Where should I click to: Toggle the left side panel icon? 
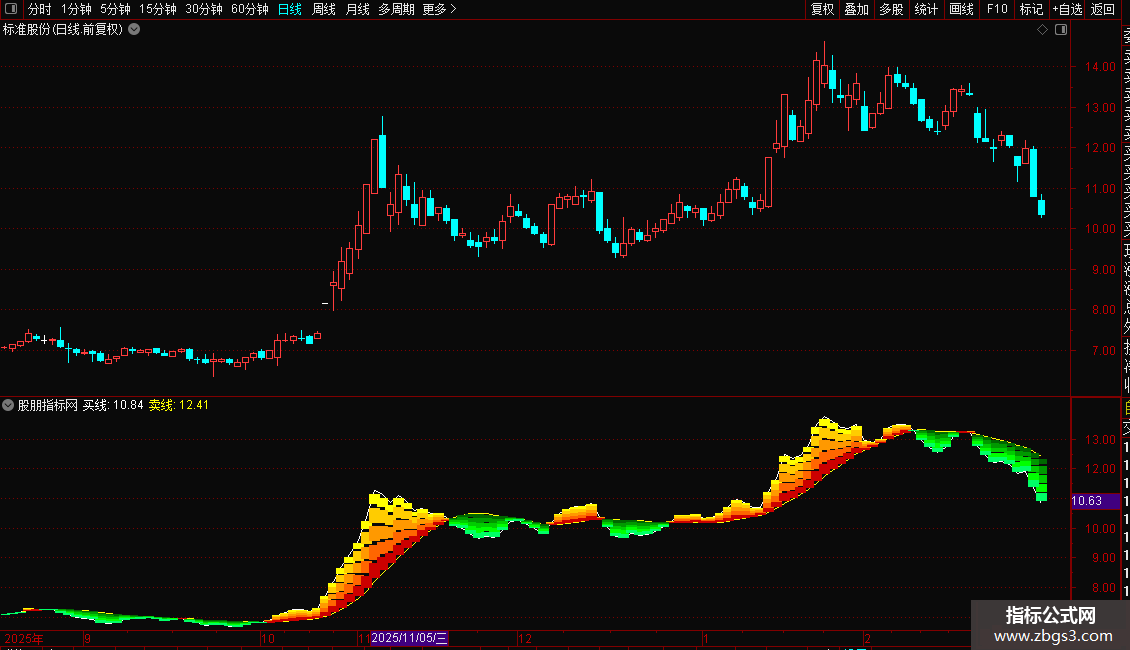[11, 9]
